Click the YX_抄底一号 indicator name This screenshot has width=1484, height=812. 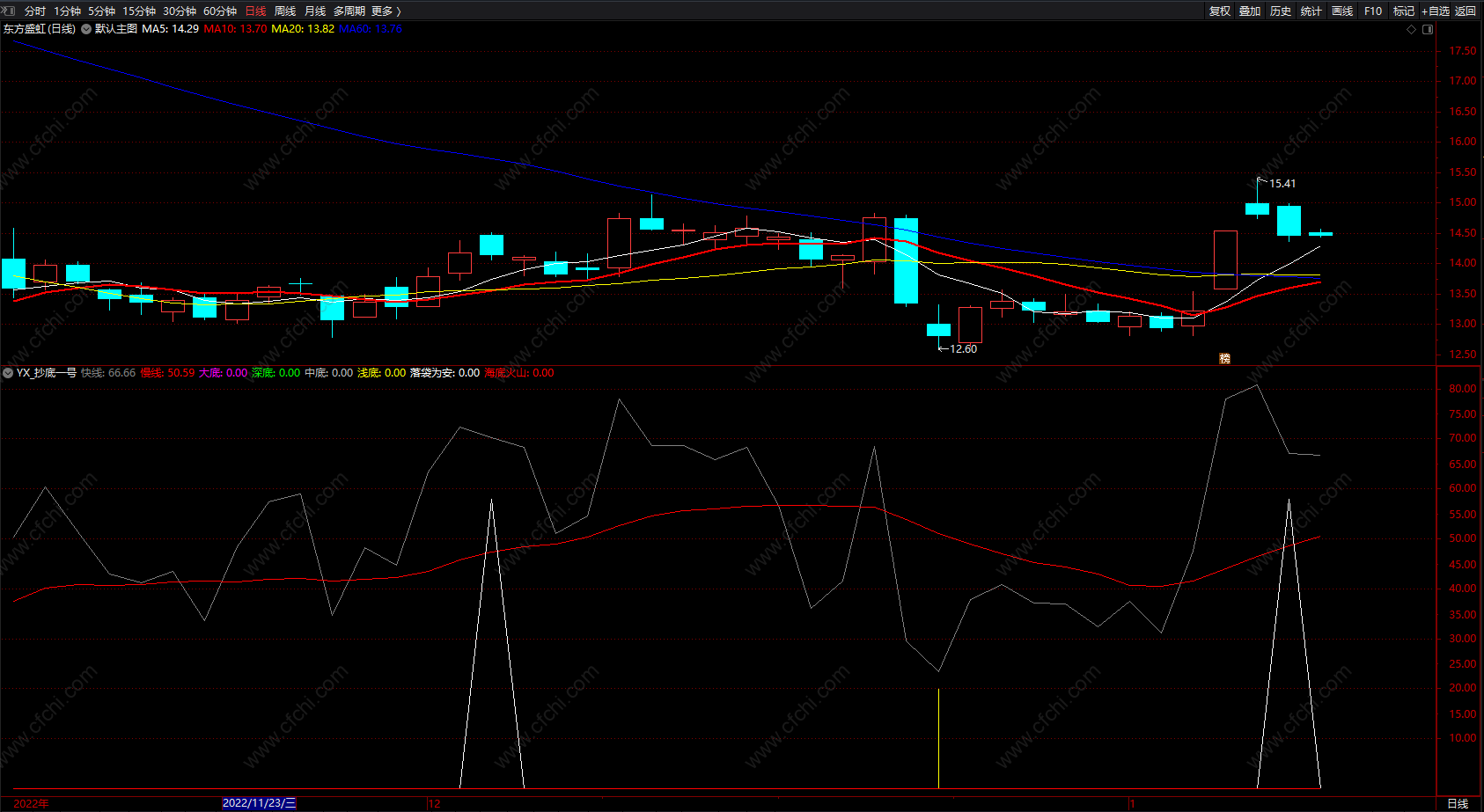click(x=47, y=373)
